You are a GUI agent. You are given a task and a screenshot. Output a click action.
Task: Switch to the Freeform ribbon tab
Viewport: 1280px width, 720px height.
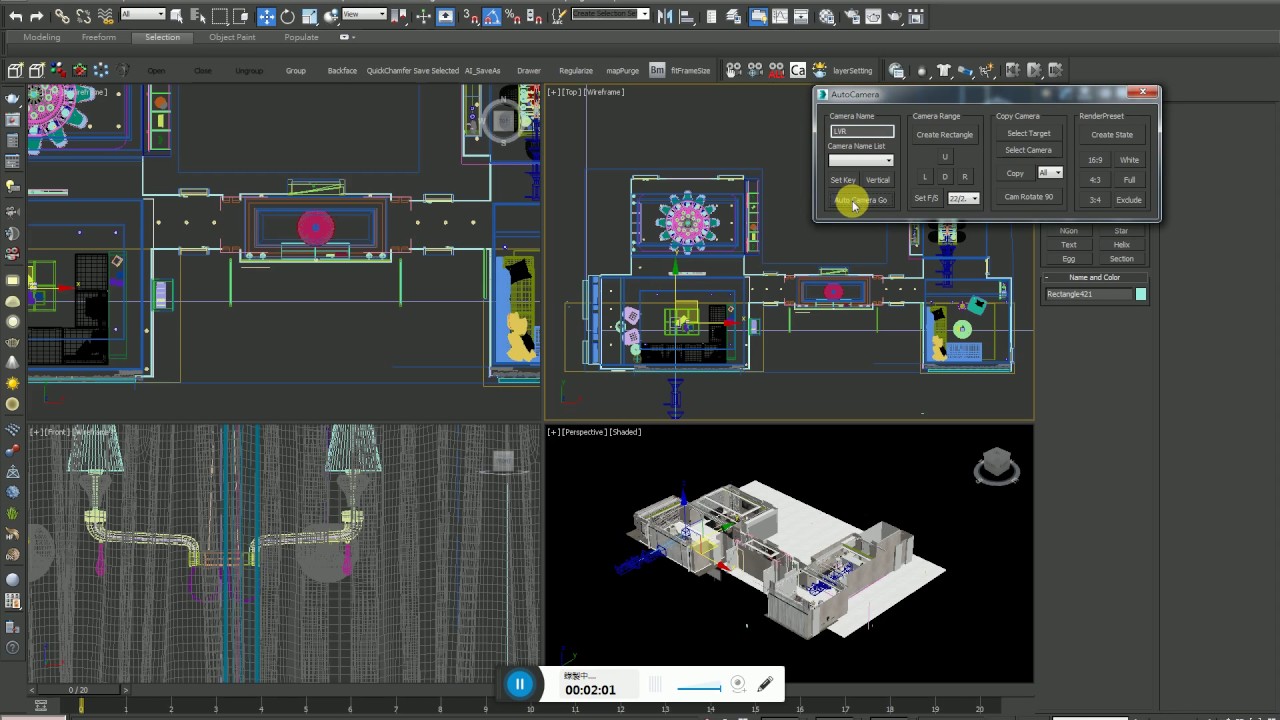click(99, 37)
